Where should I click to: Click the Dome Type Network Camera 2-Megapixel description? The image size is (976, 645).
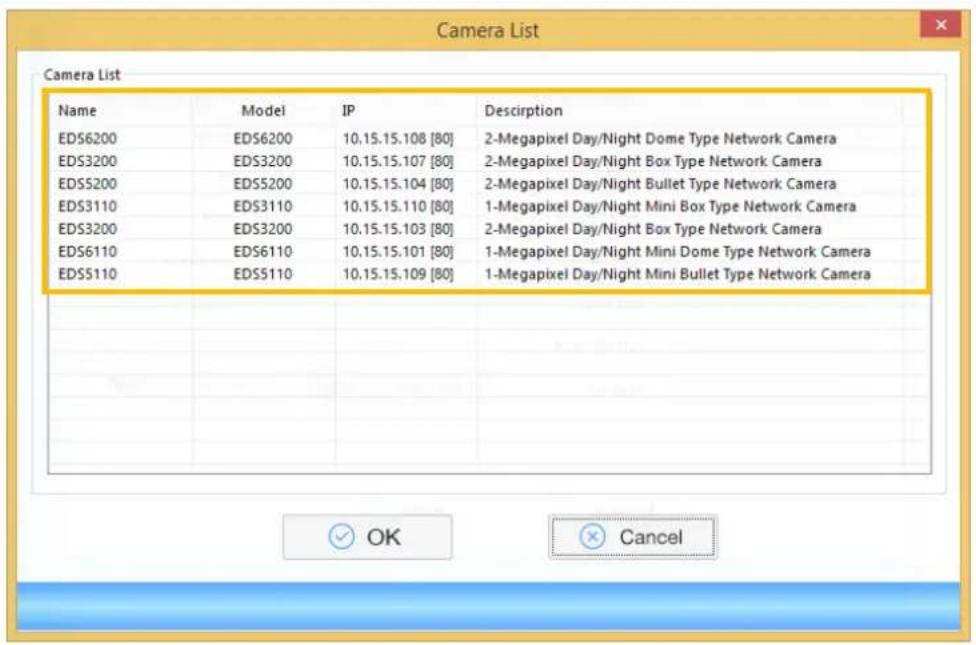pyautogui.click(x=660, y=138)
